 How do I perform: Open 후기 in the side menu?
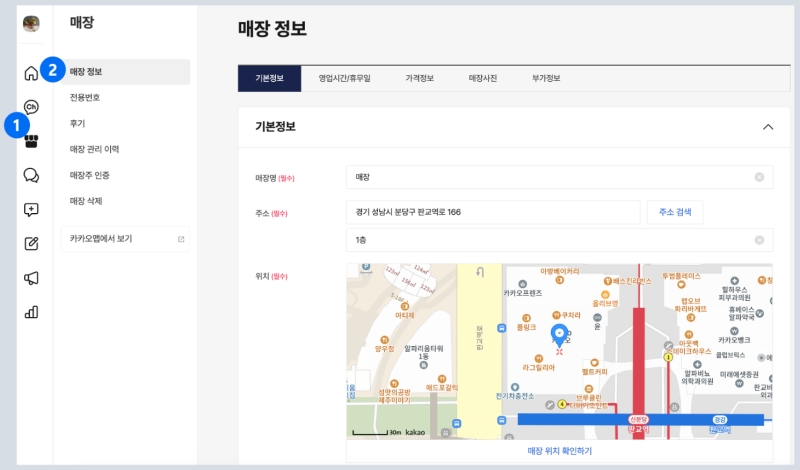pos(78,123)
